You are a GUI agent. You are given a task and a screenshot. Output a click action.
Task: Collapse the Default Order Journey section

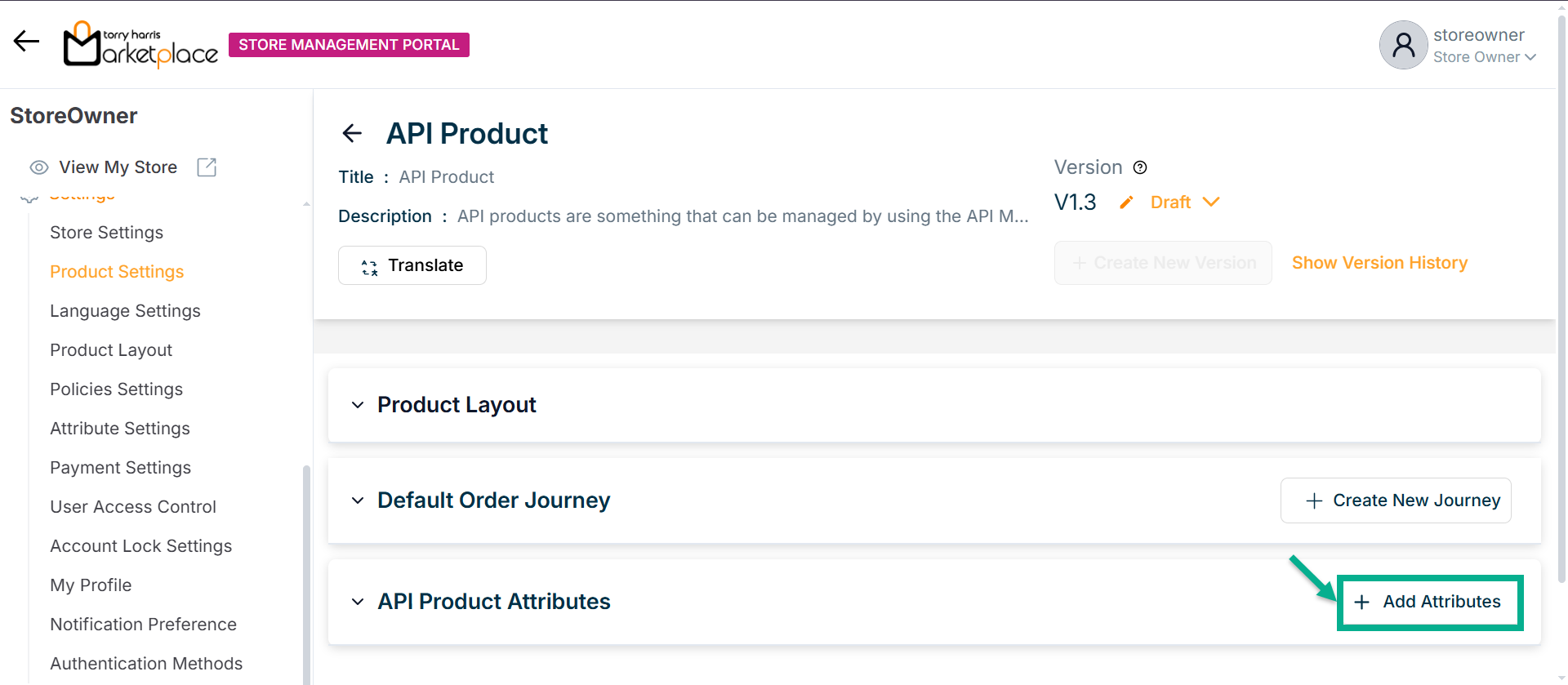[x=358, y=500]
